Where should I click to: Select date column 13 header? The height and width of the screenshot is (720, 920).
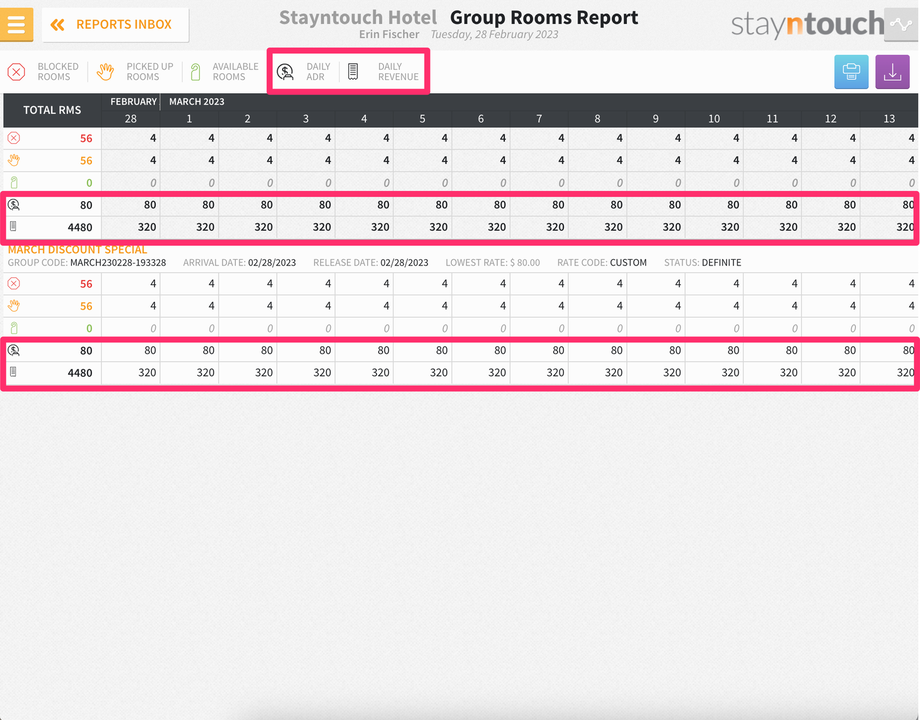click(889, 119)
